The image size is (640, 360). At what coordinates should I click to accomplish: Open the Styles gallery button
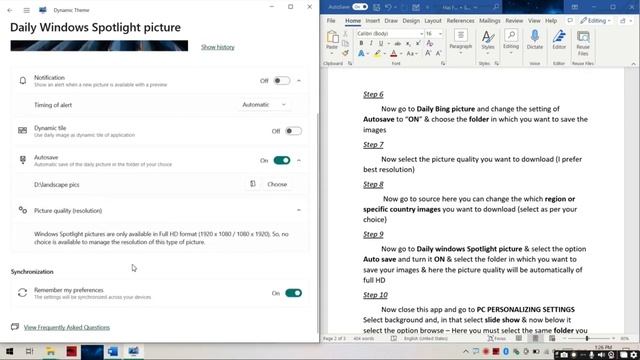488,42
